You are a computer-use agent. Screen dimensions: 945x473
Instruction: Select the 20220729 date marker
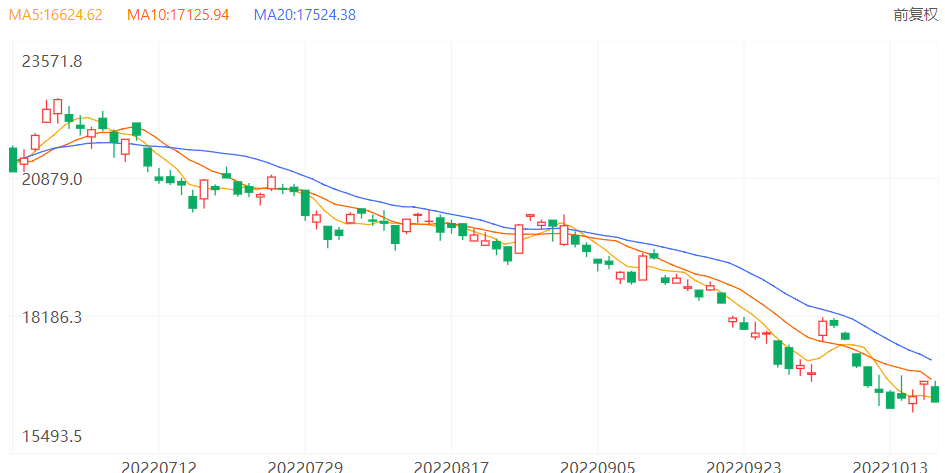(305, 467)
